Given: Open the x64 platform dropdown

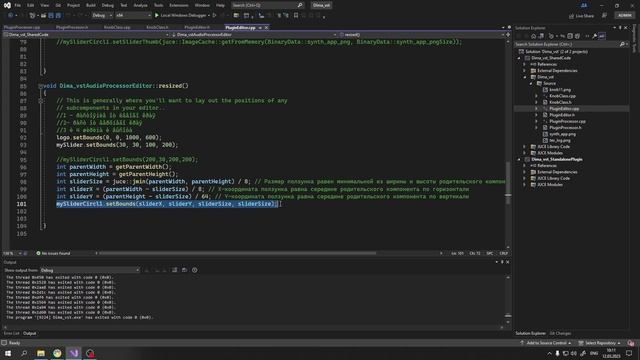Looking at the screenshot, I should [x=133, y=16].
